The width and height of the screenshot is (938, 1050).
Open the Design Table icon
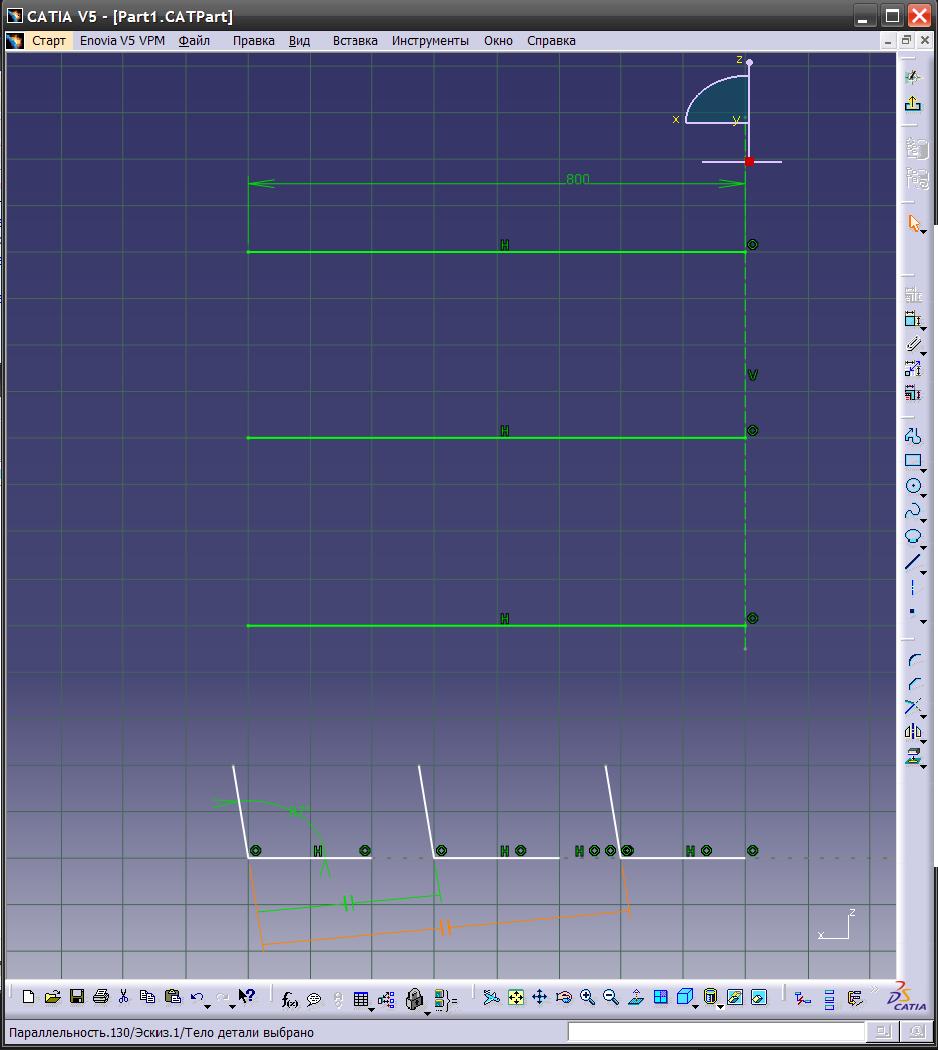[x=361, y=1000]
